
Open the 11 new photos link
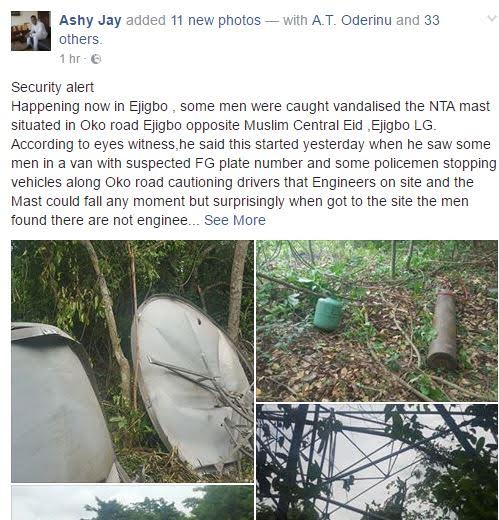click(216, 20)
